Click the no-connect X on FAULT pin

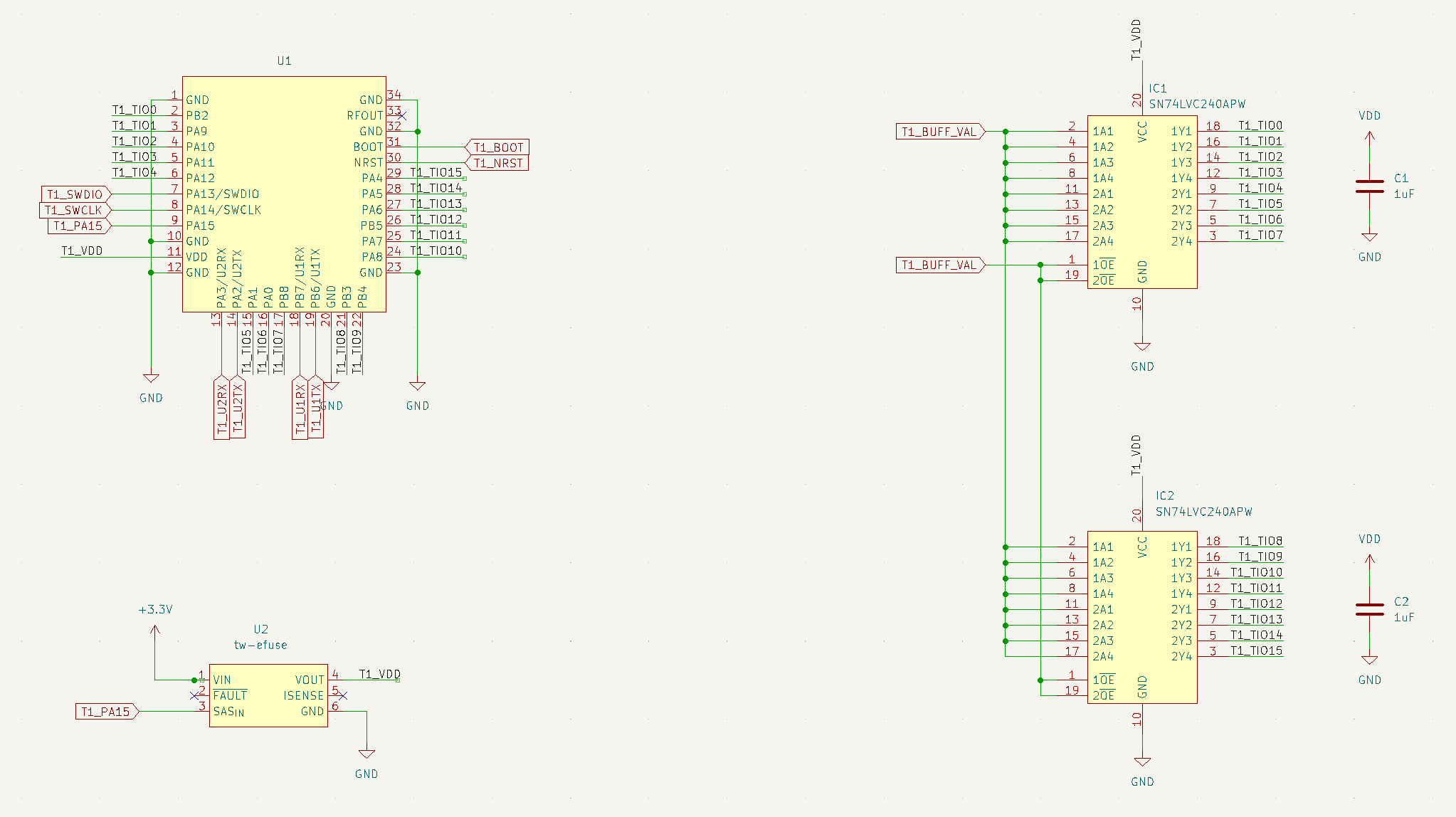click(195, 695)
